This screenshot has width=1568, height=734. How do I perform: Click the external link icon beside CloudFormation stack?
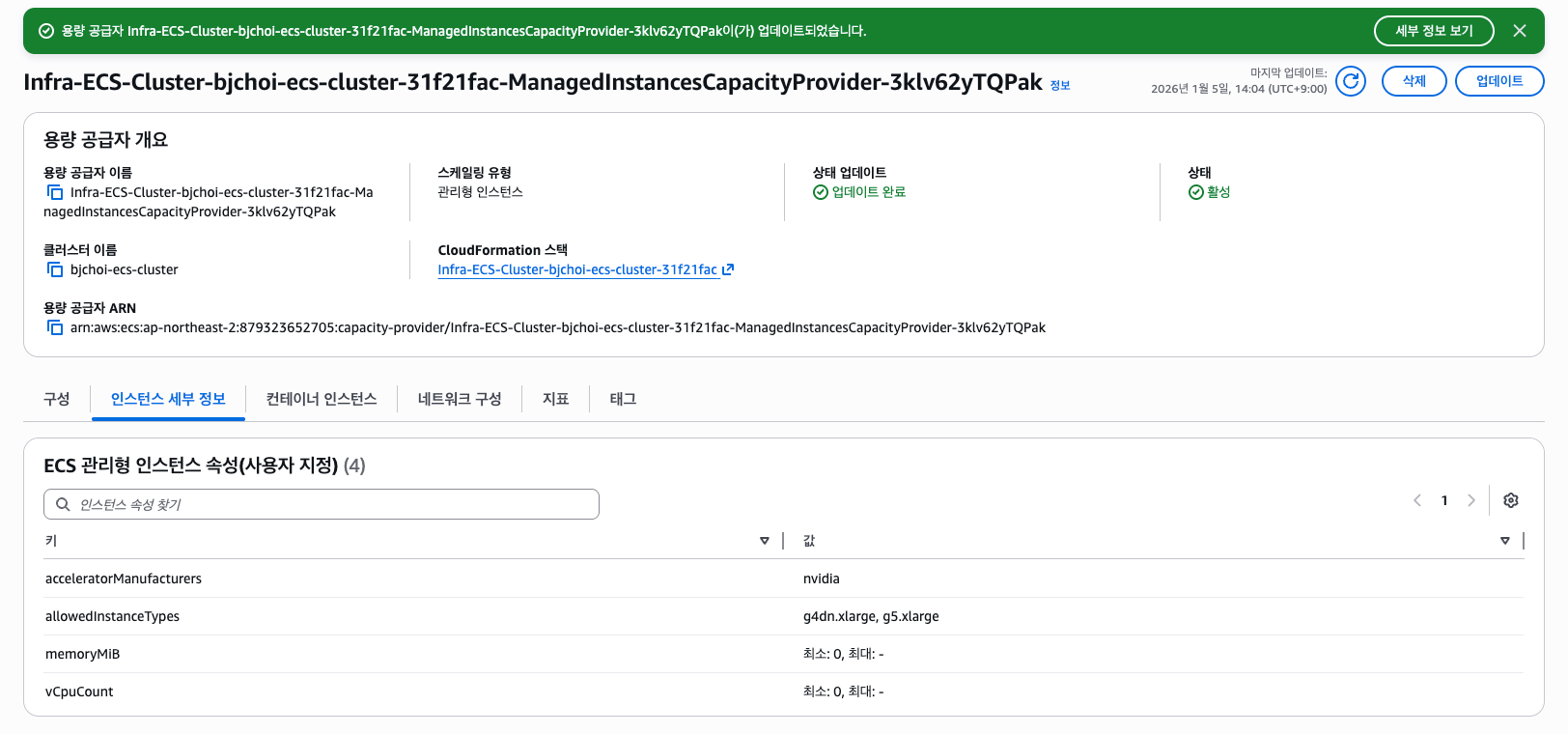728,269
